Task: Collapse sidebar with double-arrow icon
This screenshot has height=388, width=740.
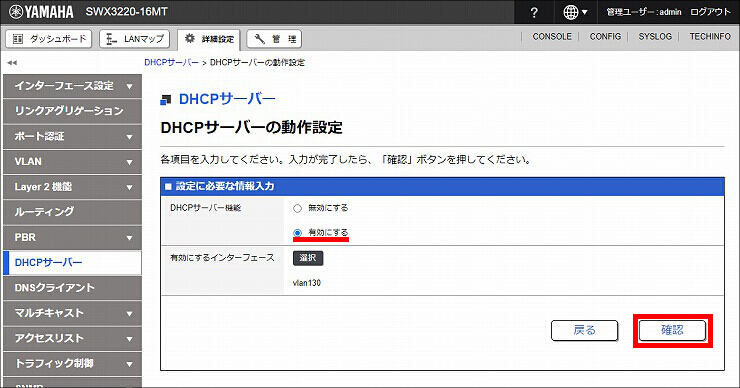Action: (12, 62)
